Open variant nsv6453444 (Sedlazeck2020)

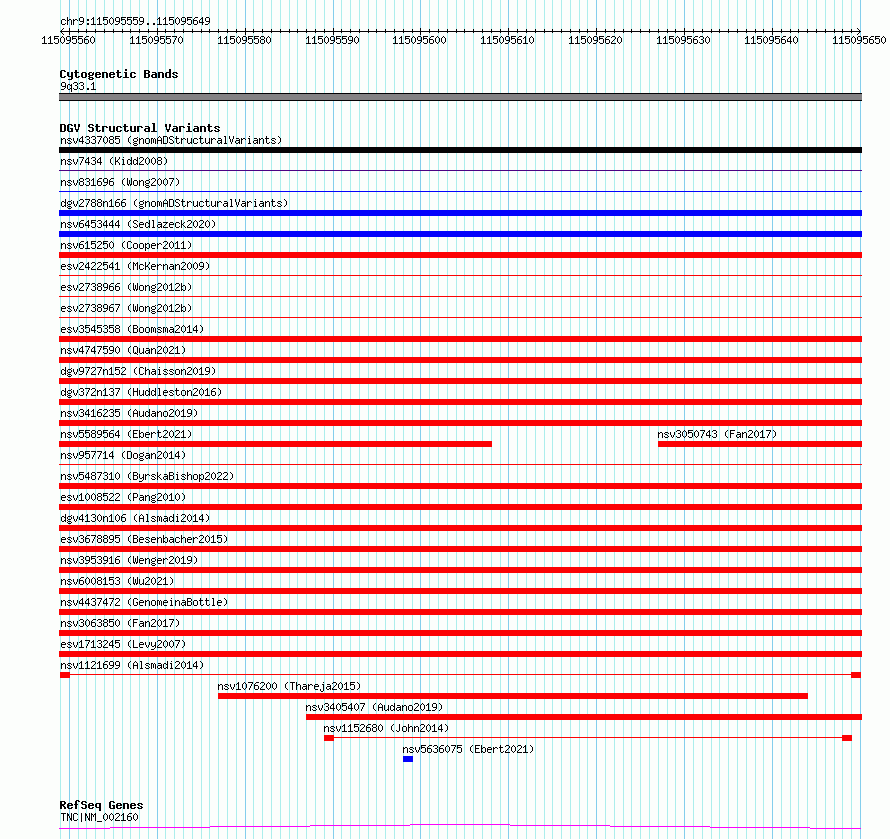[x=138, y=224]
